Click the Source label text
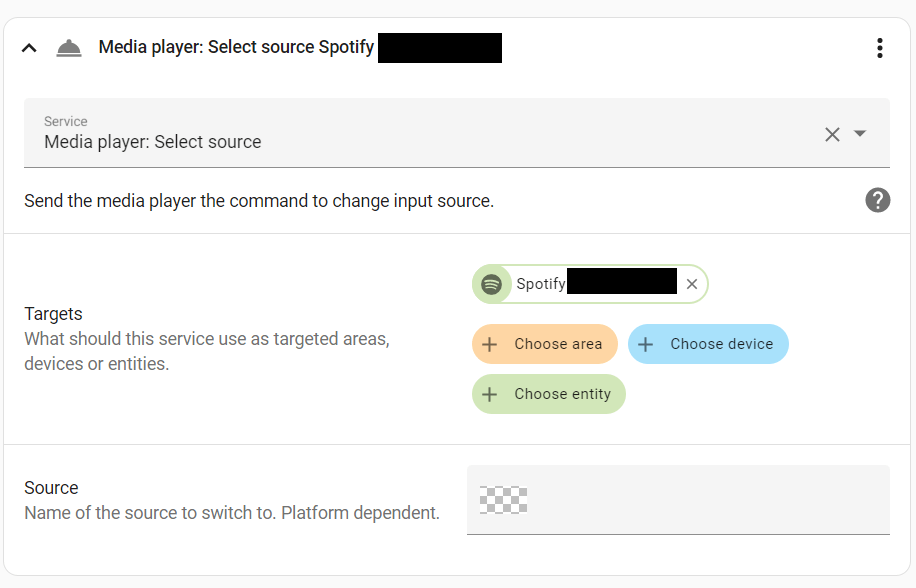 click(51, 488)
